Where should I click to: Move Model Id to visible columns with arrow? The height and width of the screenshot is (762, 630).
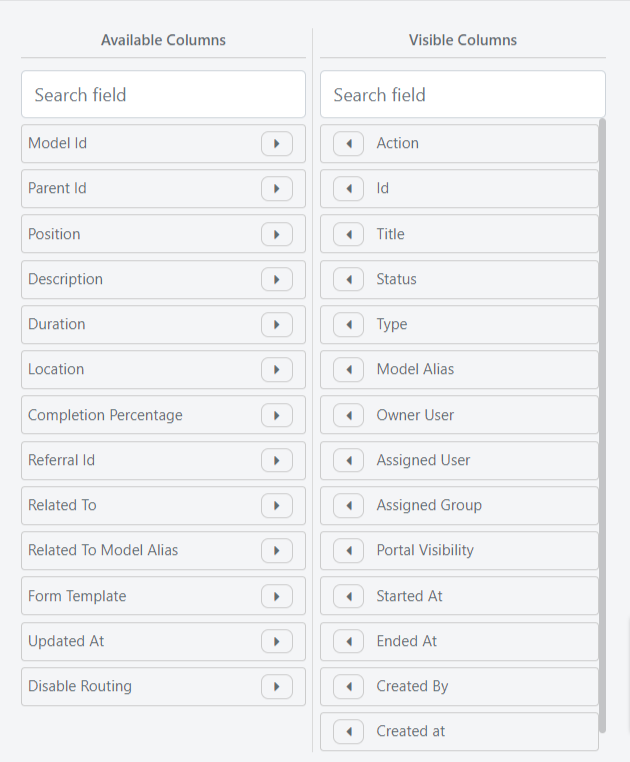pos(277,143)
